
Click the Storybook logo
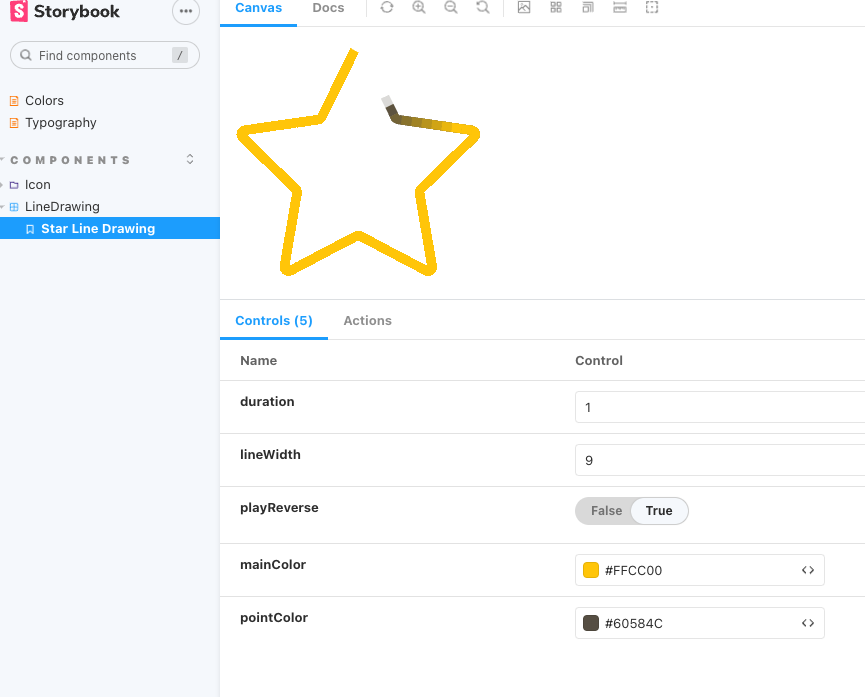(65, 11)
